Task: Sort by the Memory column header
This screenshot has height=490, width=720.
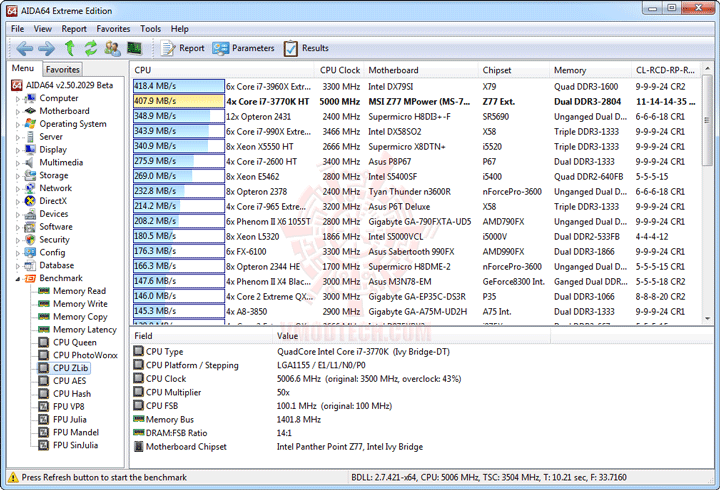Action: (x=591, y=70)
